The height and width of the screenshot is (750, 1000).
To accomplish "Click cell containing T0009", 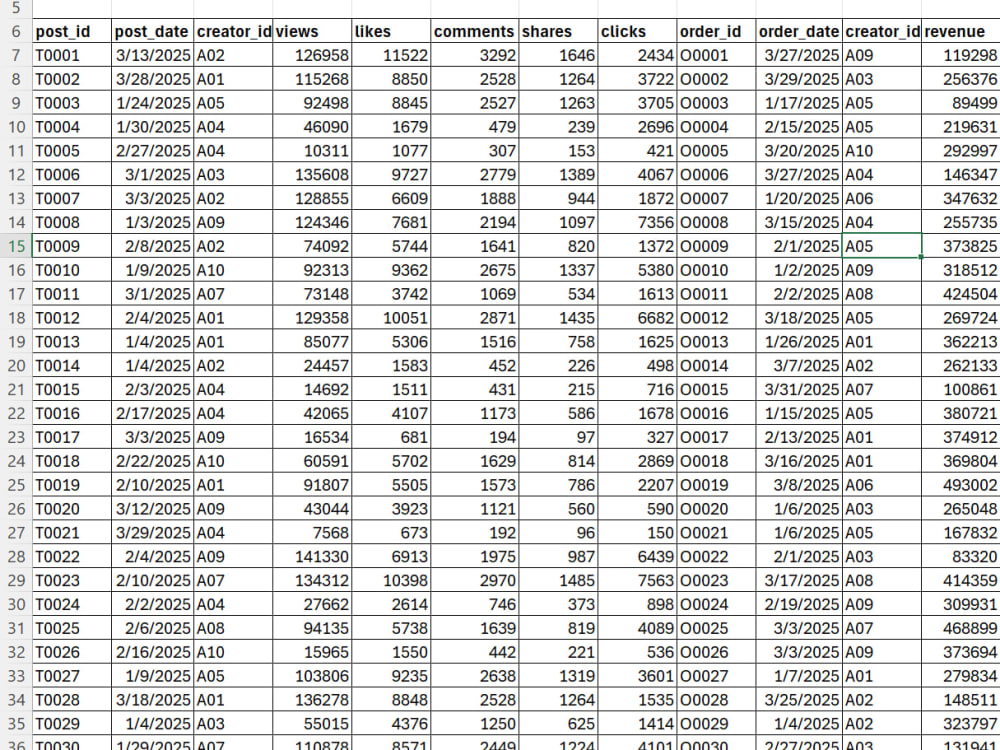I will coord(71,246).
